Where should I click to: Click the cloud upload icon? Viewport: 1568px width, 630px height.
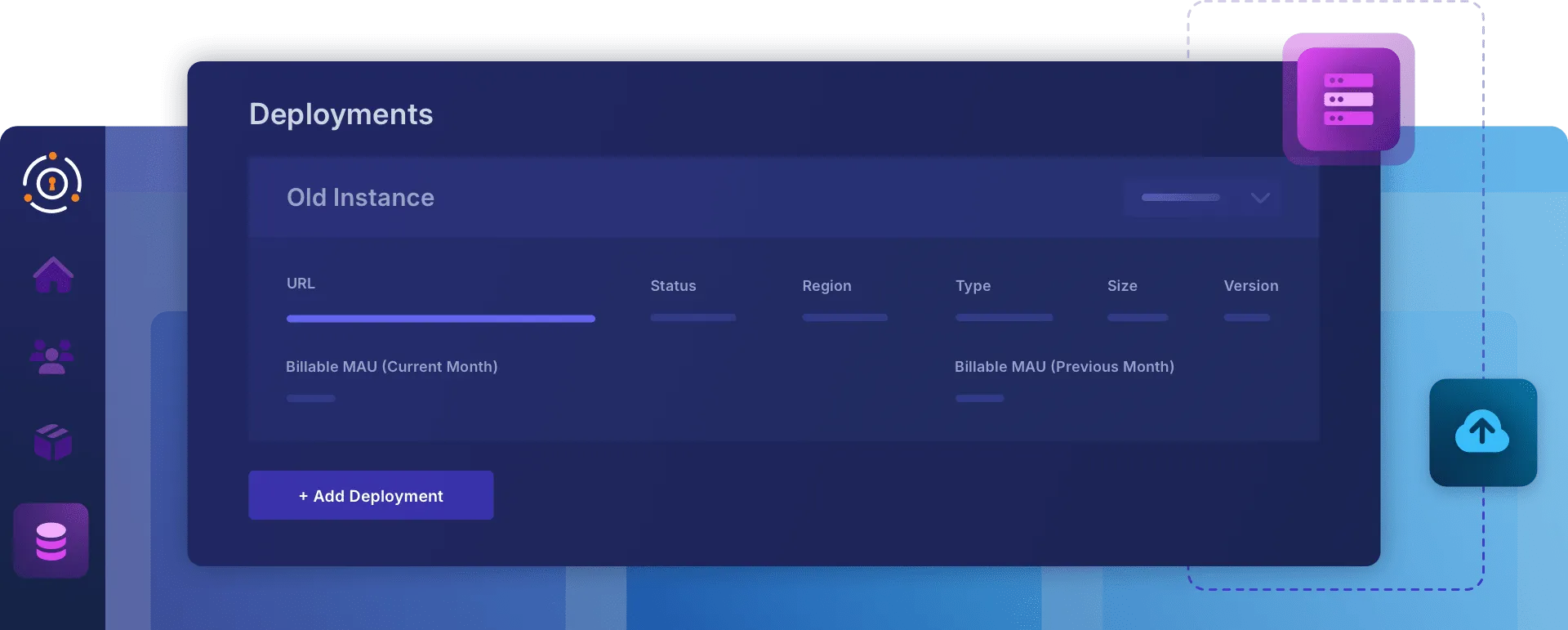click(x=1483, y=432)
